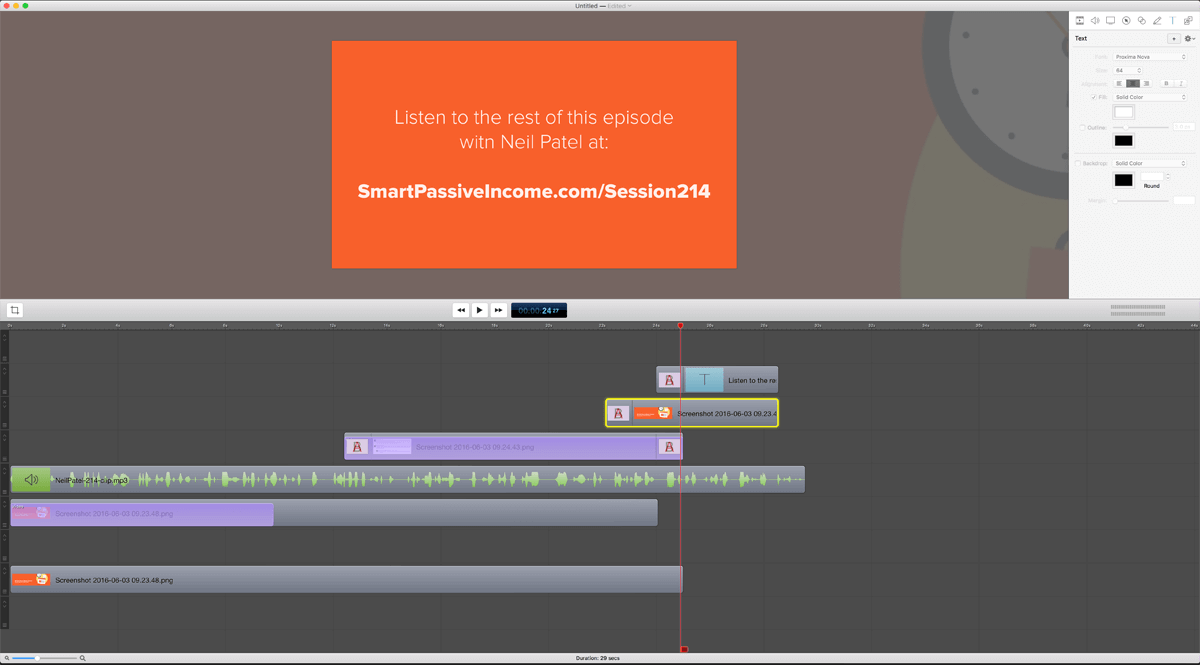
Task: Click the black outline color swatch
Action: (x=1124, y=141)
